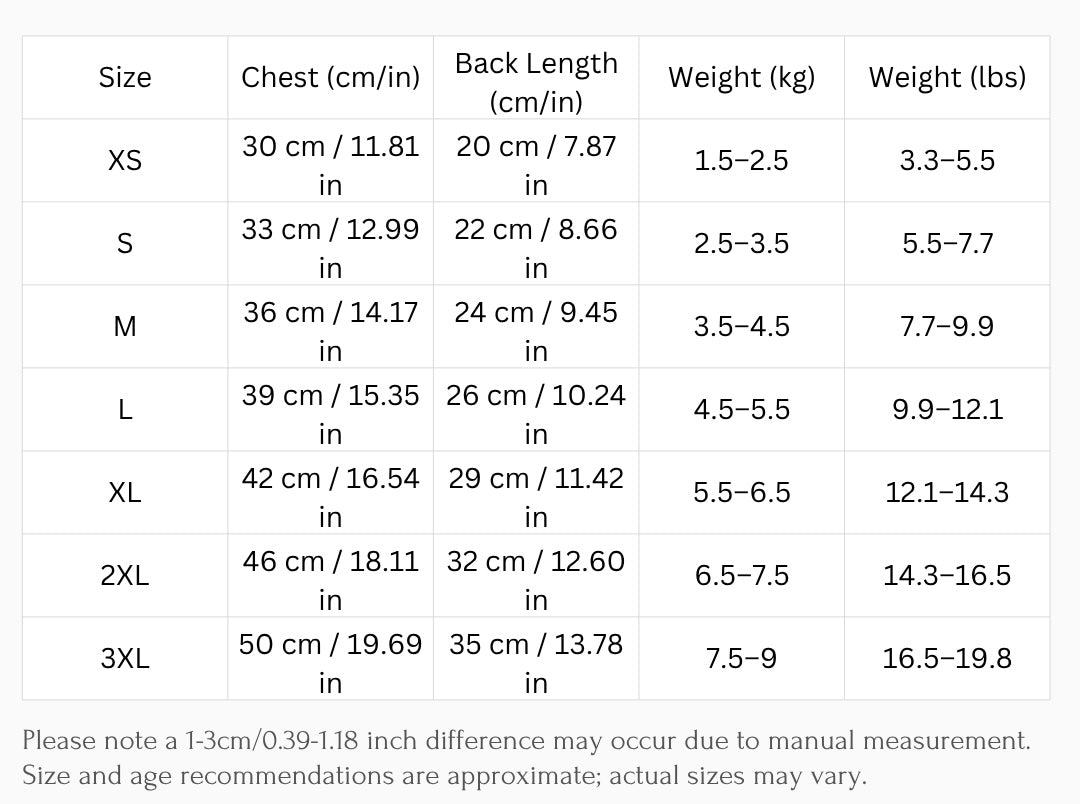Viewport: 1080px width, 804px height.
Task: Click the Size column header
Action: point(125,78)
